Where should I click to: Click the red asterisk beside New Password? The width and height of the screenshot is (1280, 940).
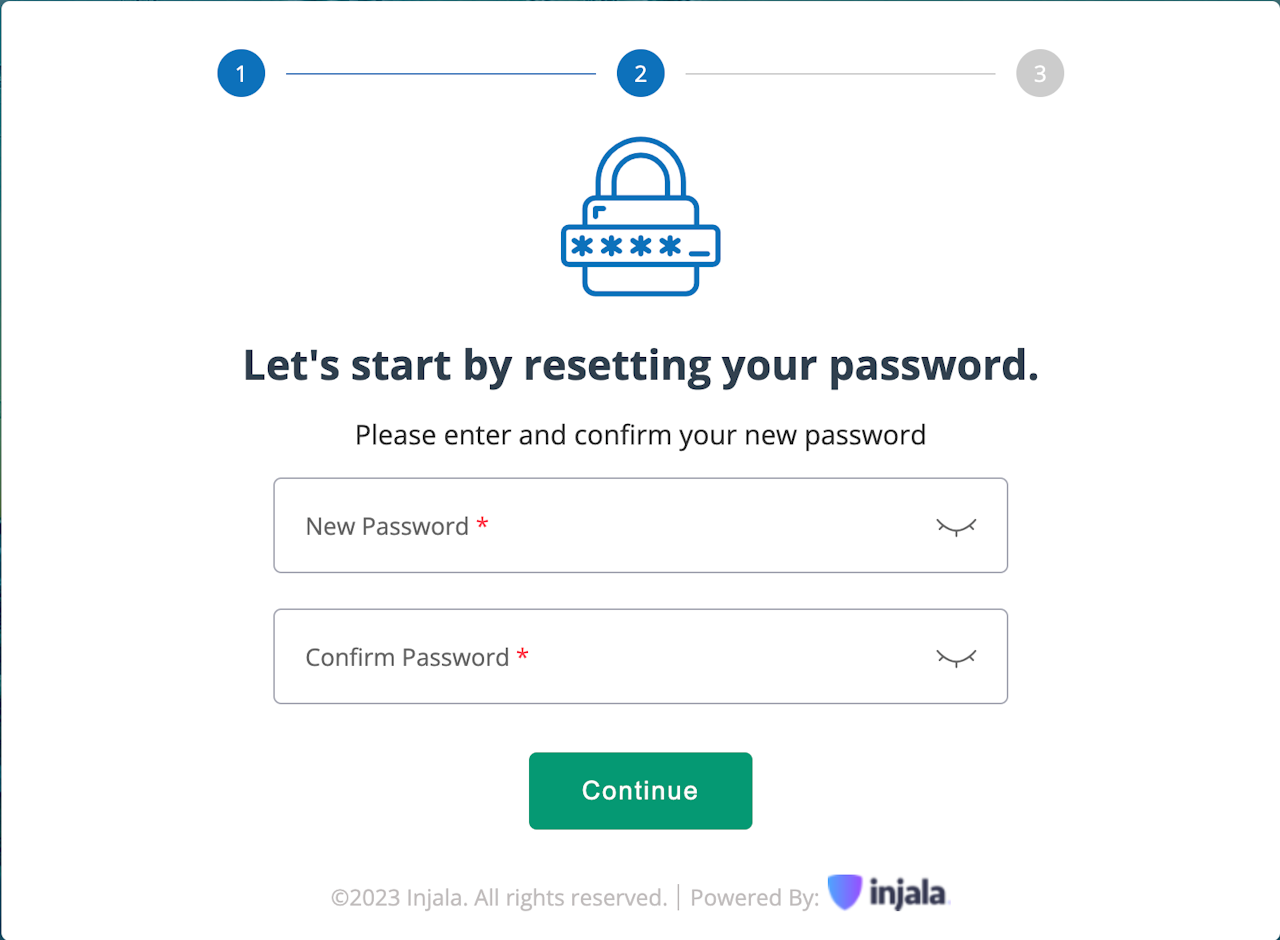[x=483, y=524]
